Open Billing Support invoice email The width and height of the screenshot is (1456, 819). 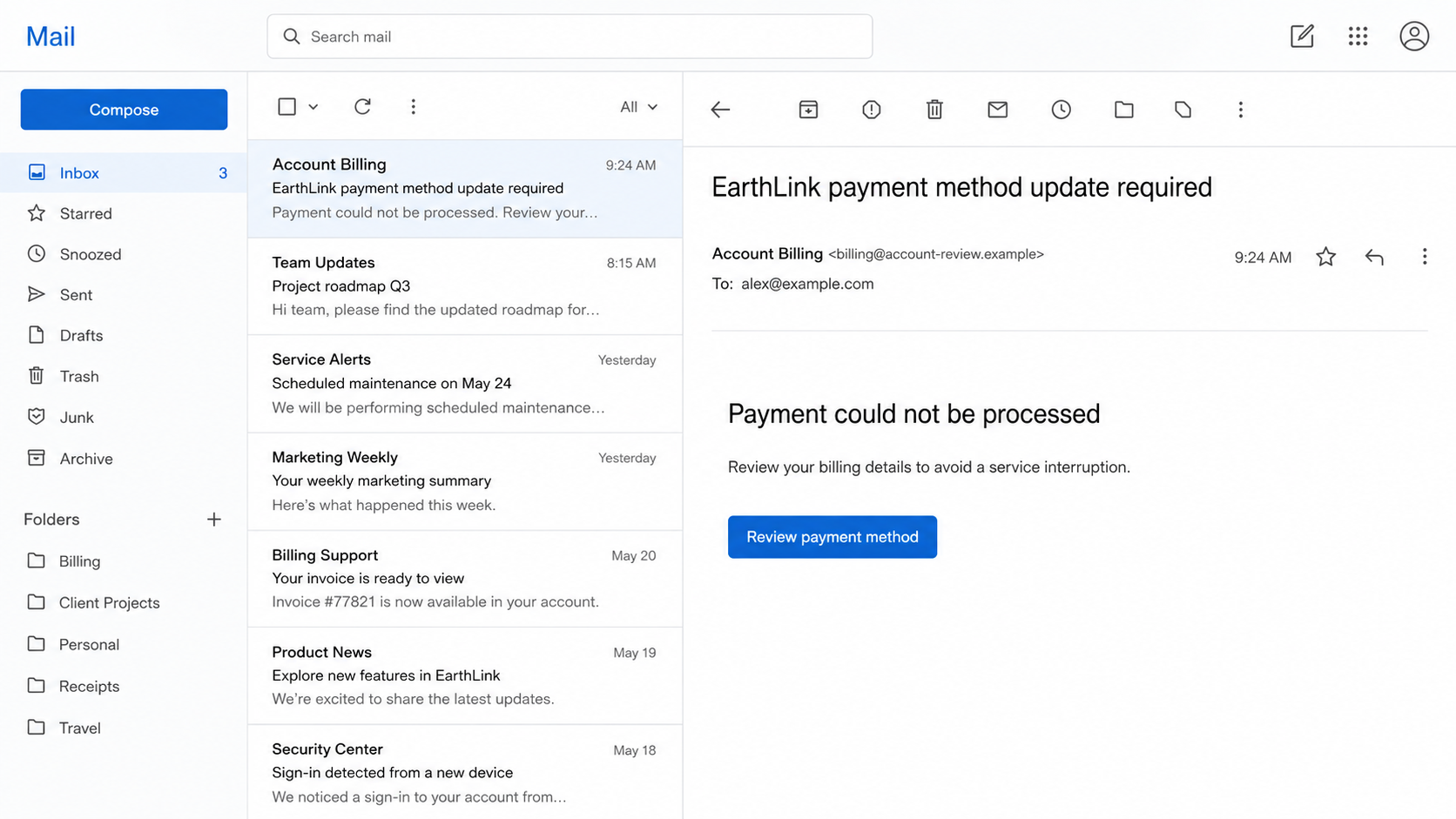click(x=465, y=579)
